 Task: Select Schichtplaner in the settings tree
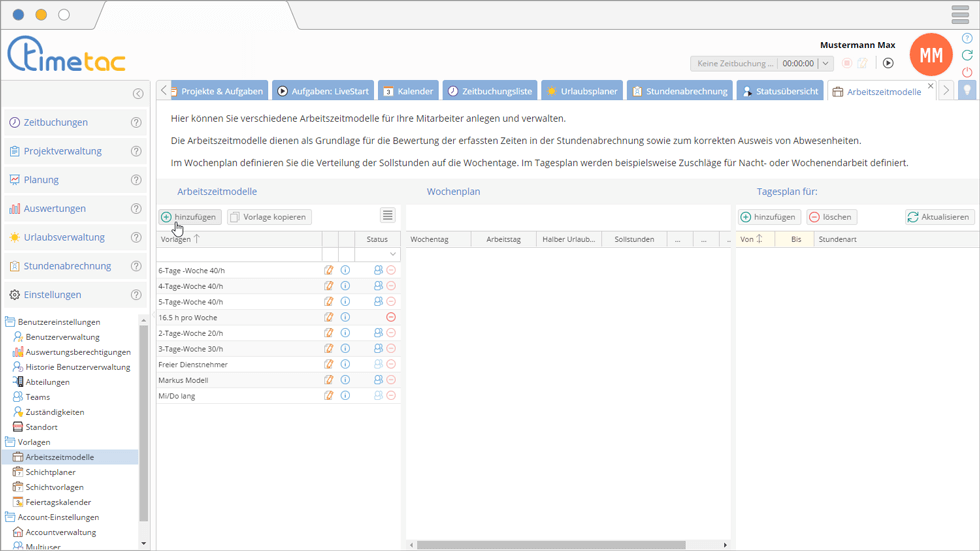tap(50, 472)
